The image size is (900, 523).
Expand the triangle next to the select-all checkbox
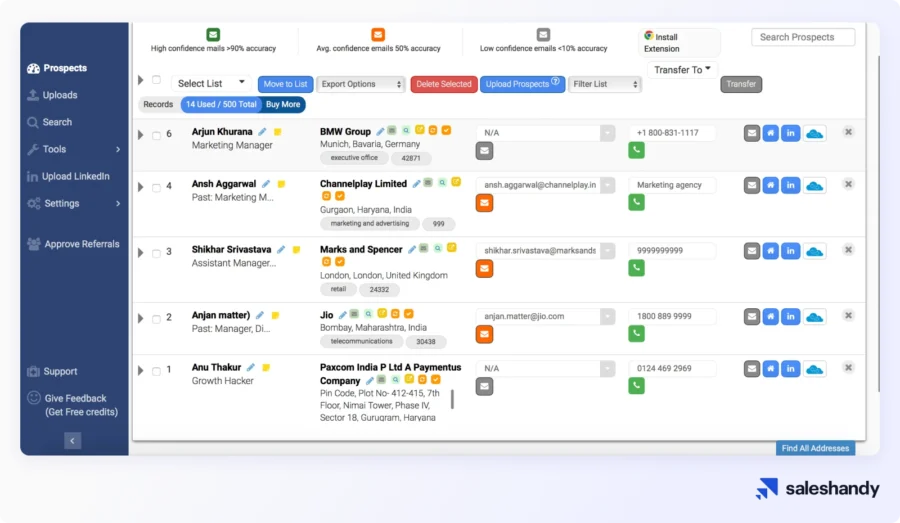point(141,80)
